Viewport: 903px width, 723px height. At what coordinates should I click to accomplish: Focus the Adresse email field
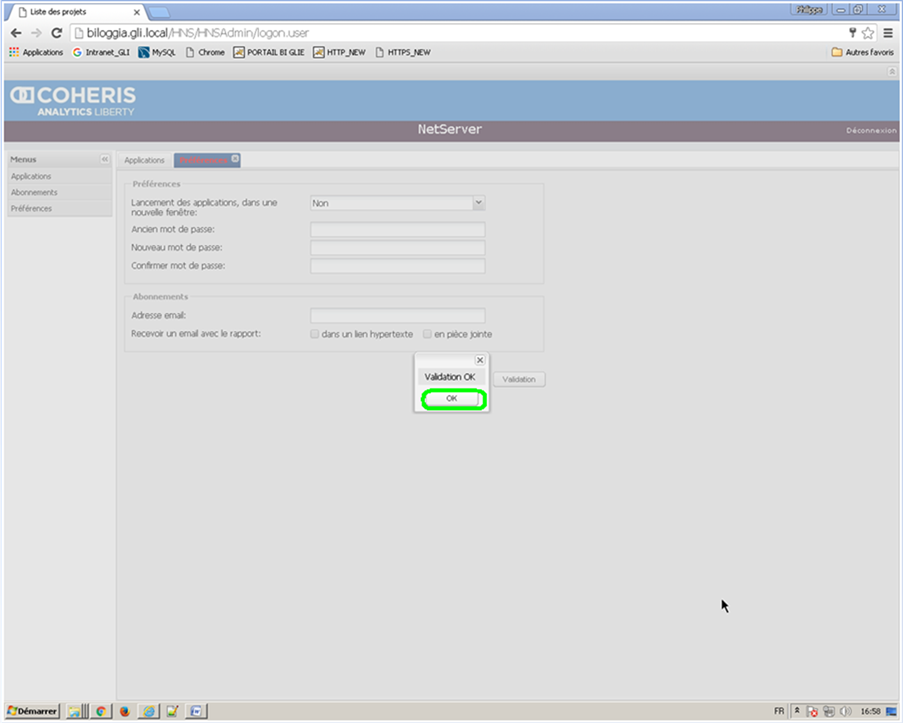[x=397, y=316]
